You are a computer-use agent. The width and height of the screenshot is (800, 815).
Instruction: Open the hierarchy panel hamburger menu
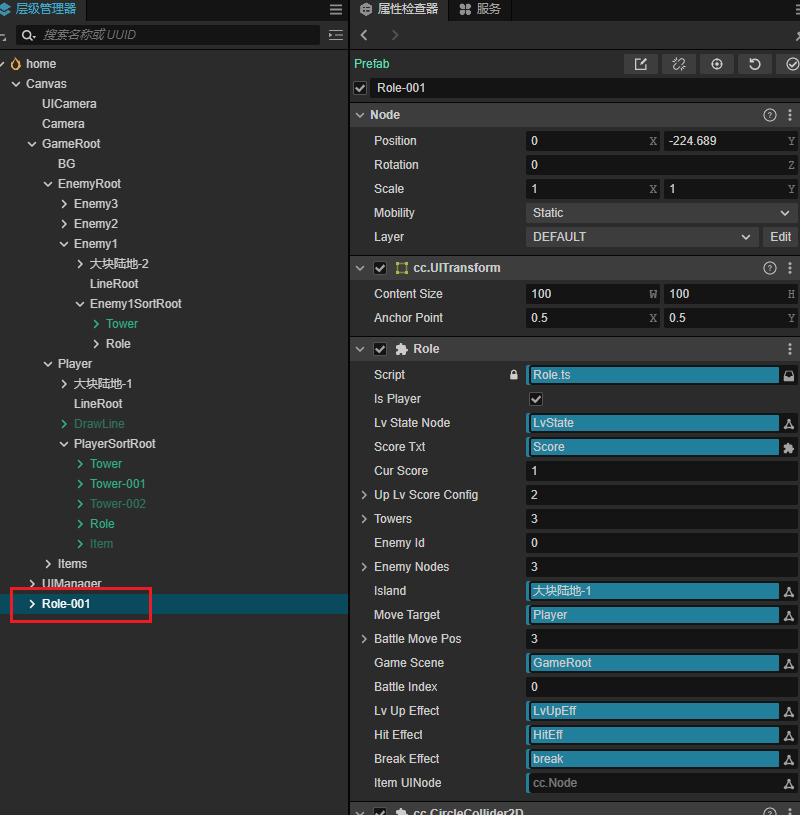[x=336, y=9]
